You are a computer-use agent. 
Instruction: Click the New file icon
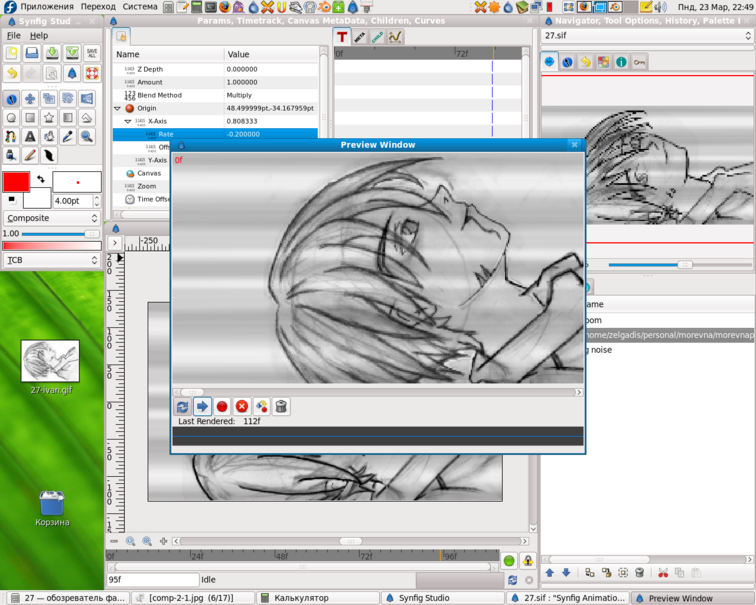click(12, 53)
